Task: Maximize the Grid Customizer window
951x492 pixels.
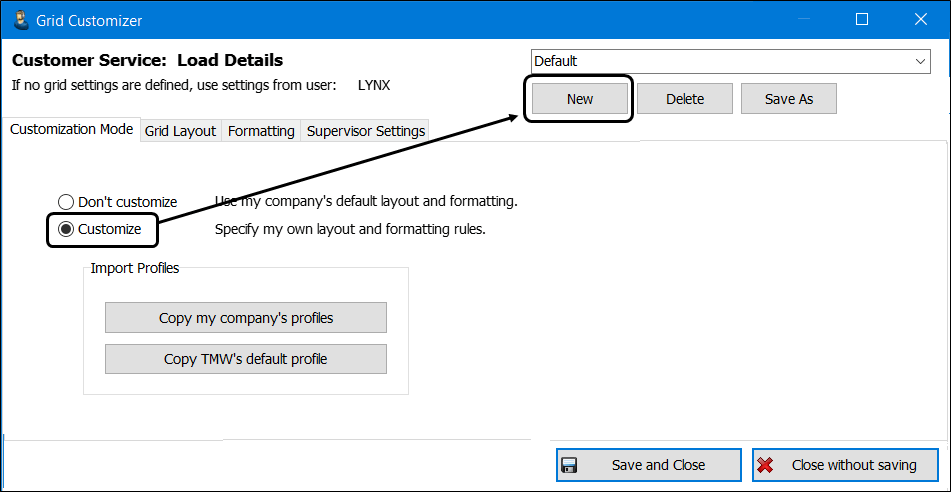Action: [x=862, y=20]
